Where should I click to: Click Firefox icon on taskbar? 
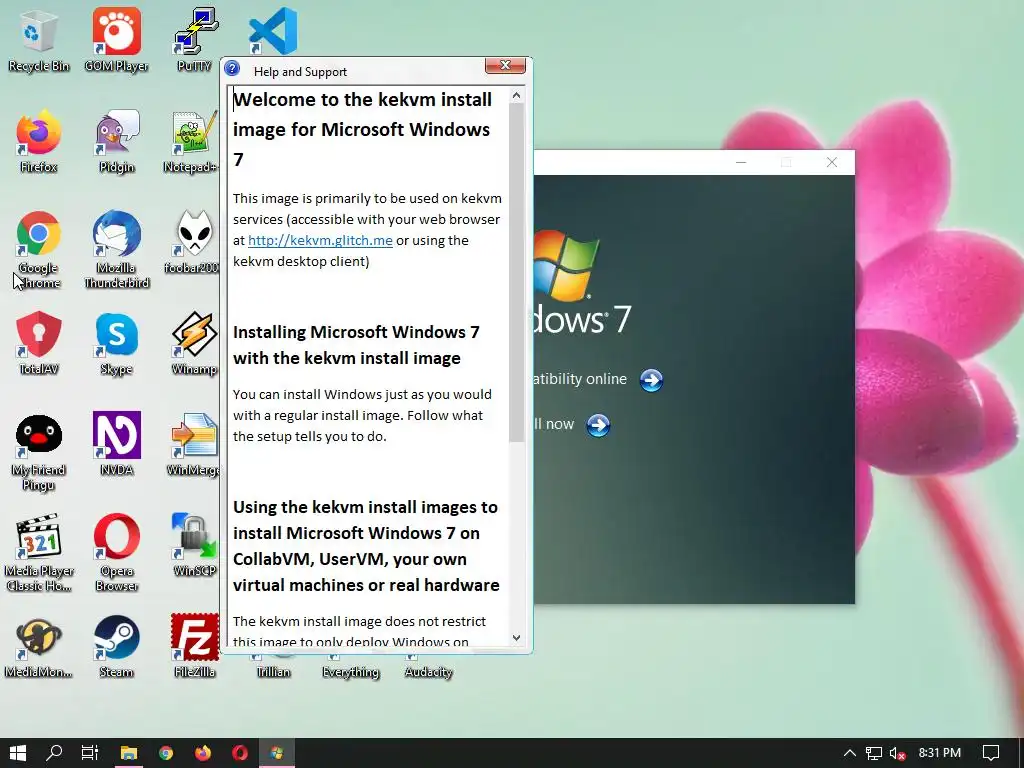point(203,753)
